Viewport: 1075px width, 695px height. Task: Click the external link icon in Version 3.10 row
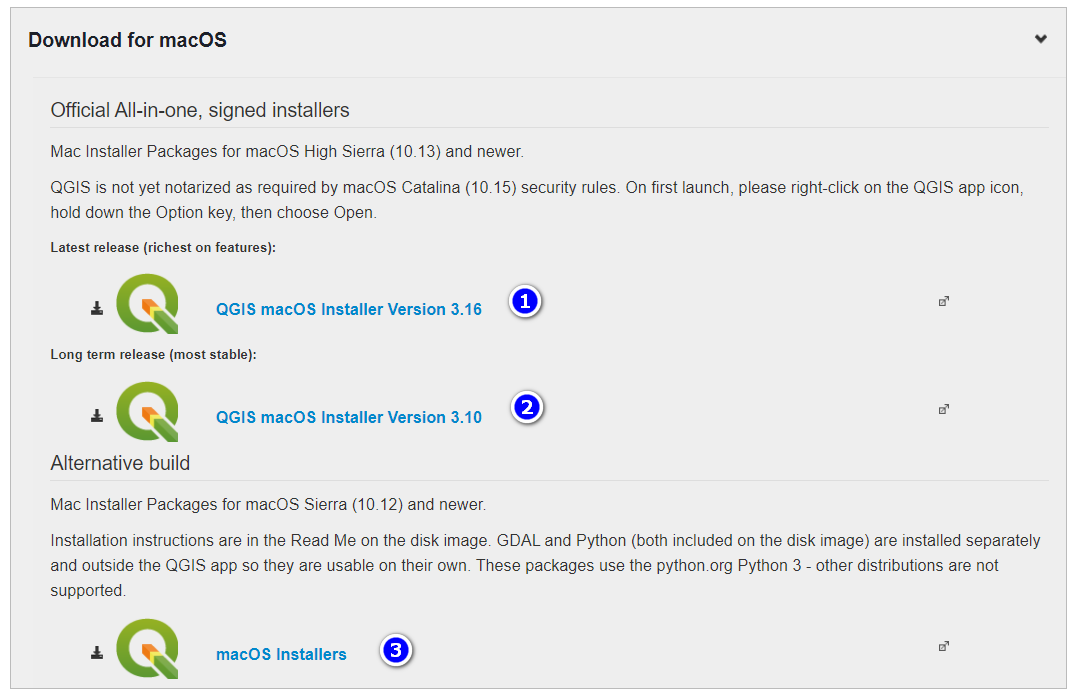(x=943, y=409)
